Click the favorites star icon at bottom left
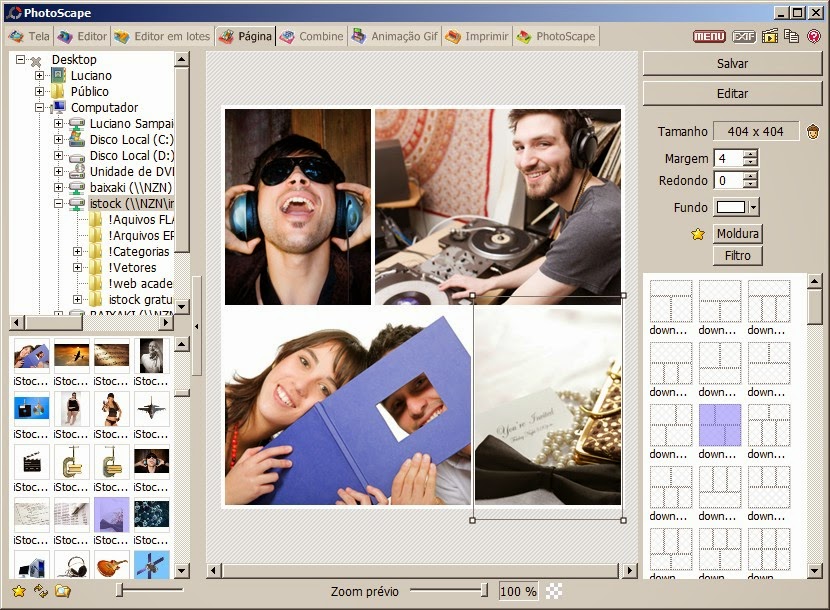The width and height of the screenshot is (830, 610). pyautogui.click(x=19, y=591)
